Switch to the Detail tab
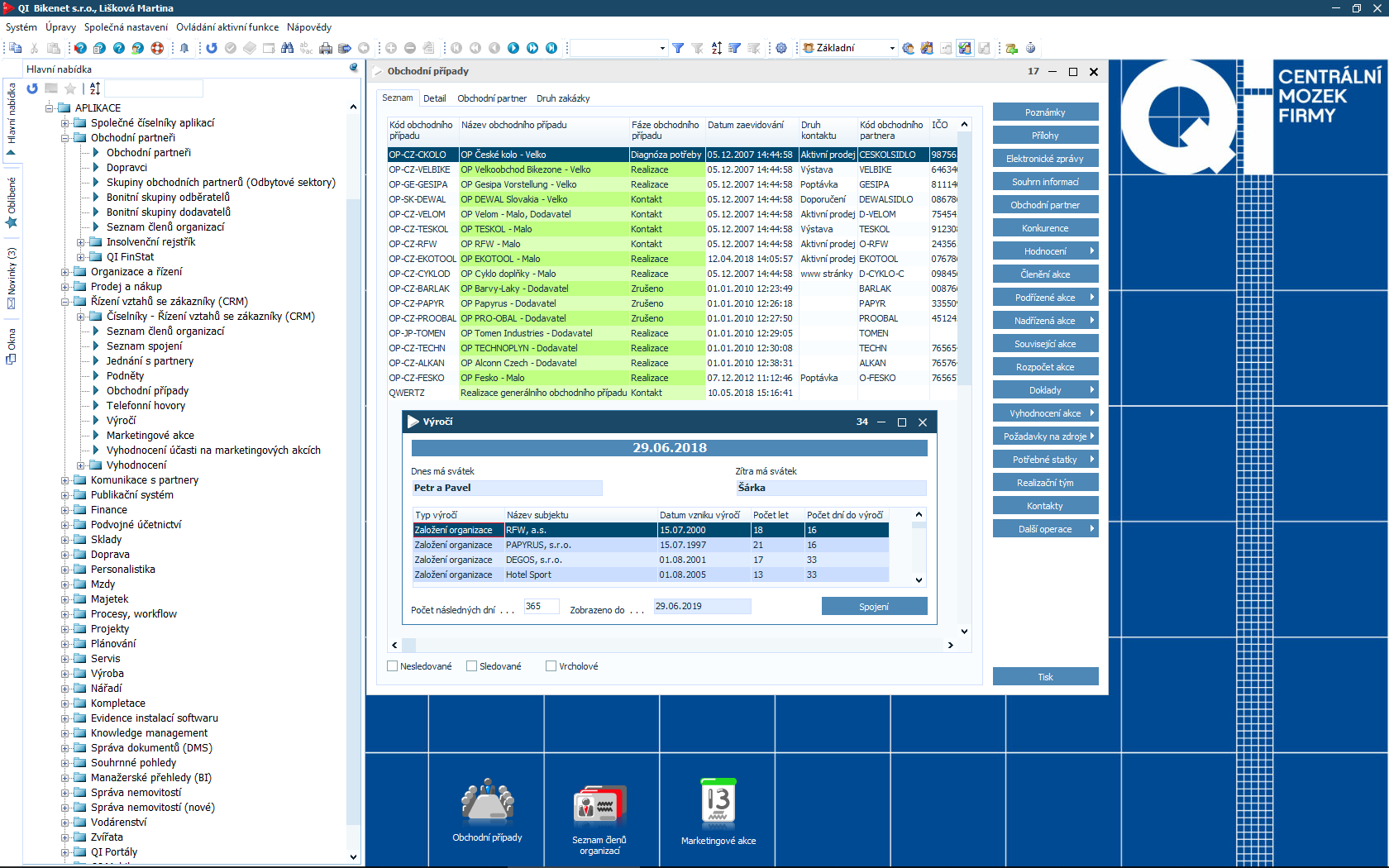1389x868 pixels. (434, 98)
